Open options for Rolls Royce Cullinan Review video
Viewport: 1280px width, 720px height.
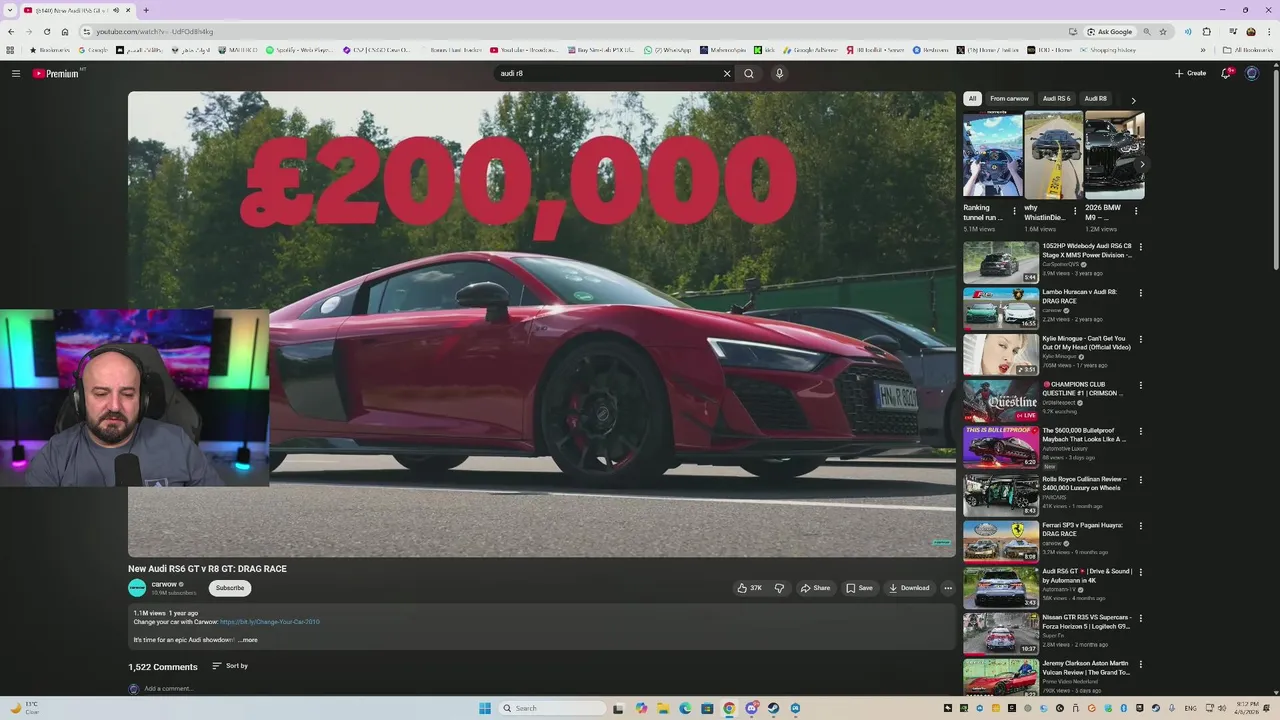click(x=1140, y=479)
